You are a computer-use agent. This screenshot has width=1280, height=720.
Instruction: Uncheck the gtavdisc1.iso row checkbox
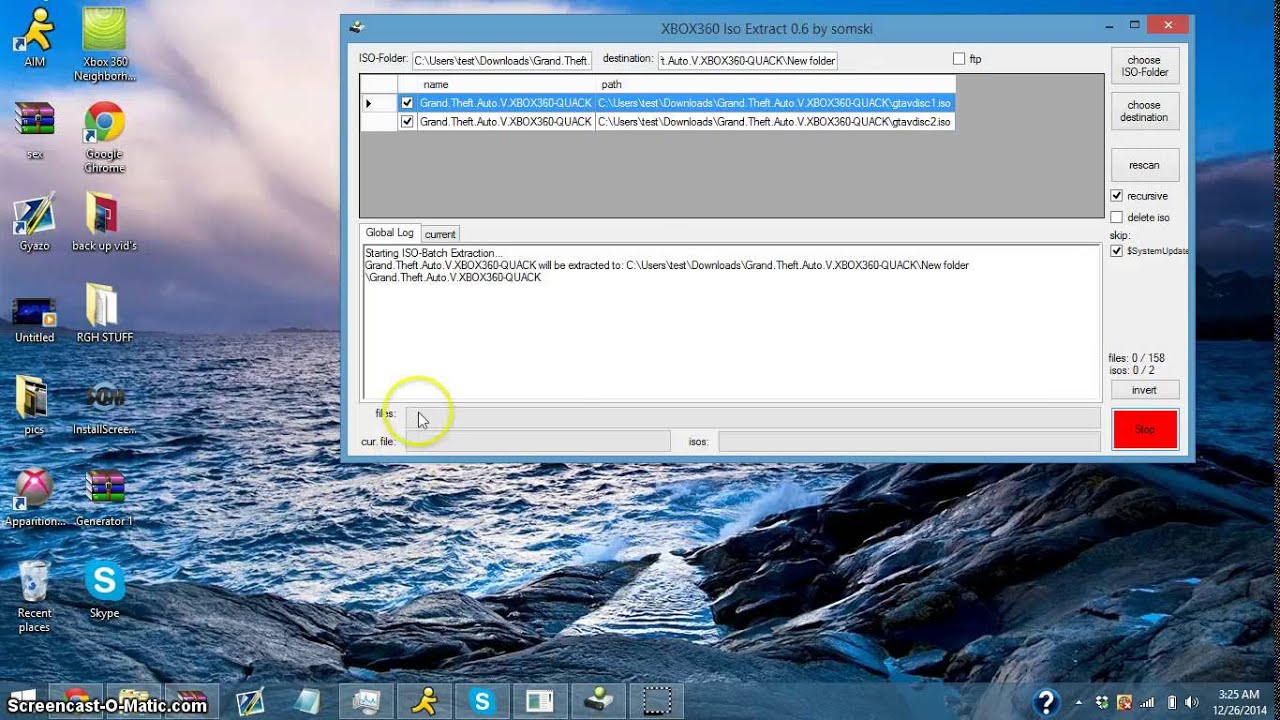point(407,103)
